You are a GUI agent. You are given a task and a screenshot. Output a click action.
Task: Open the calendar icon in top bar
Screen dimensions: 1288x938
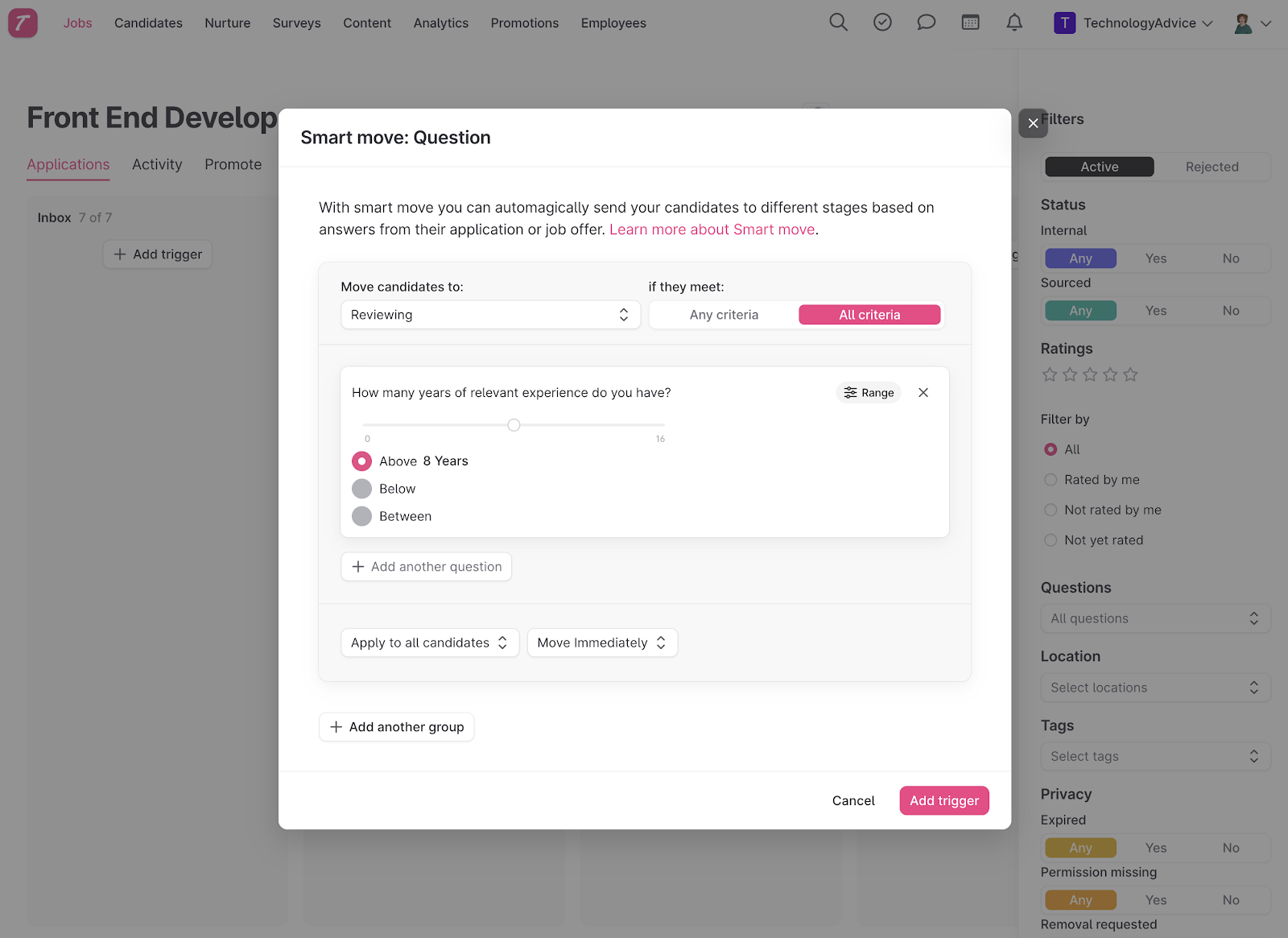(970, 23)
